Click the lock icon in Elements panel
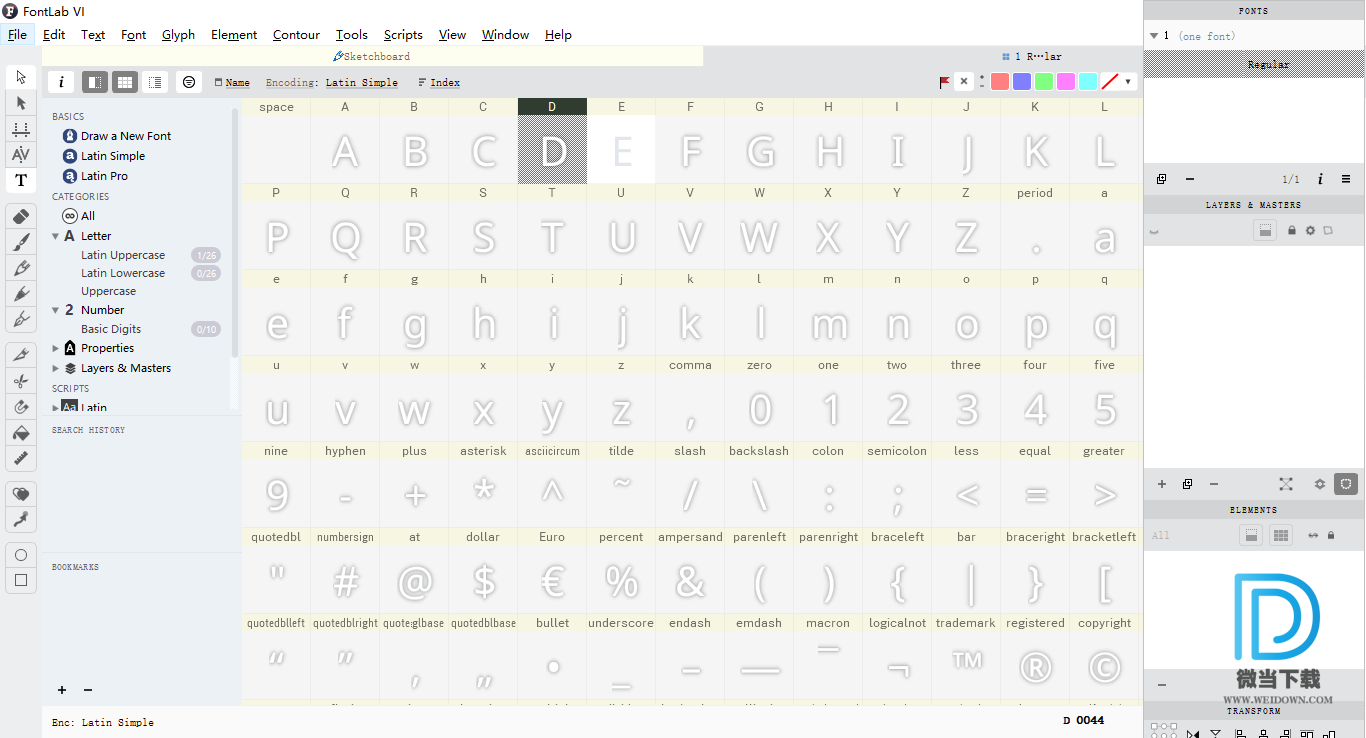The width and height of the screenshot is (1366, 738). [1331, 536]
